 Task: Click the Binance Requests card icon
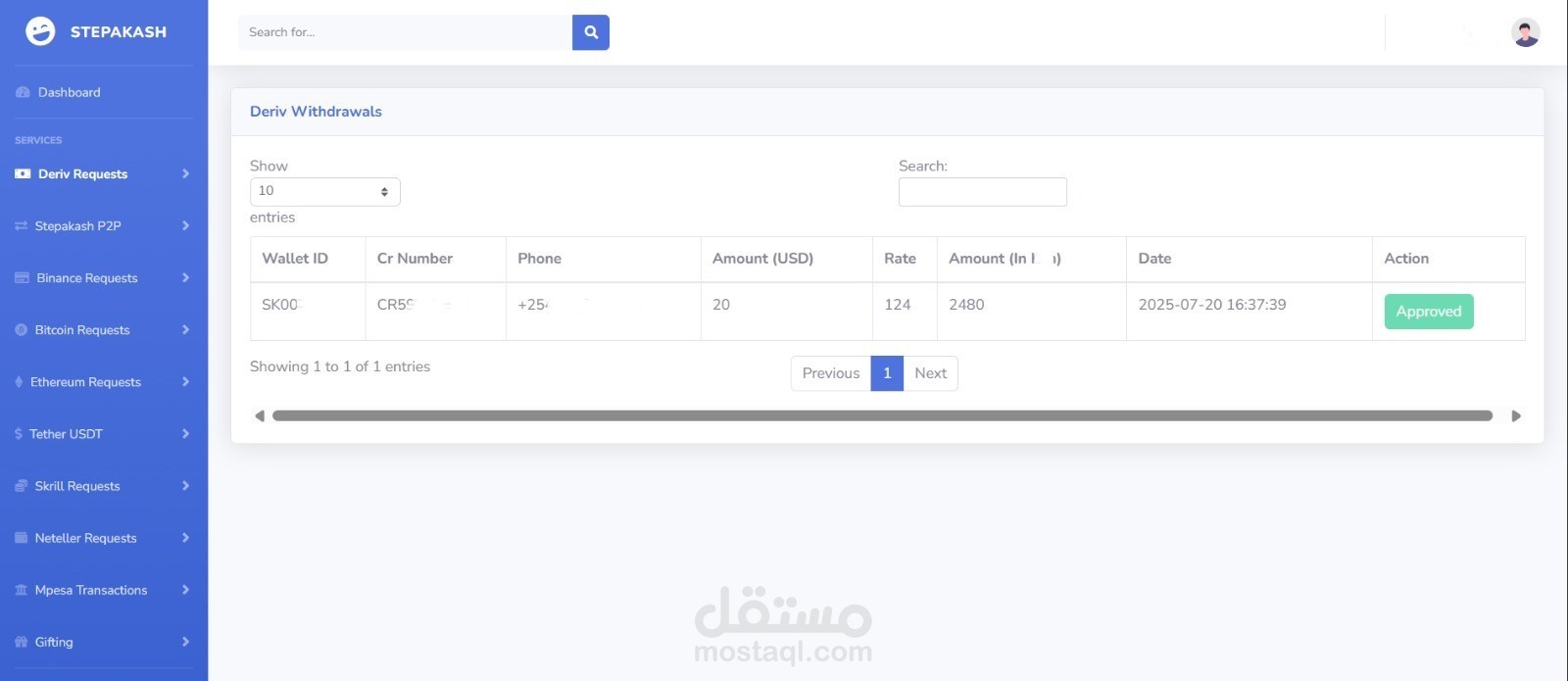click(22, 277)
